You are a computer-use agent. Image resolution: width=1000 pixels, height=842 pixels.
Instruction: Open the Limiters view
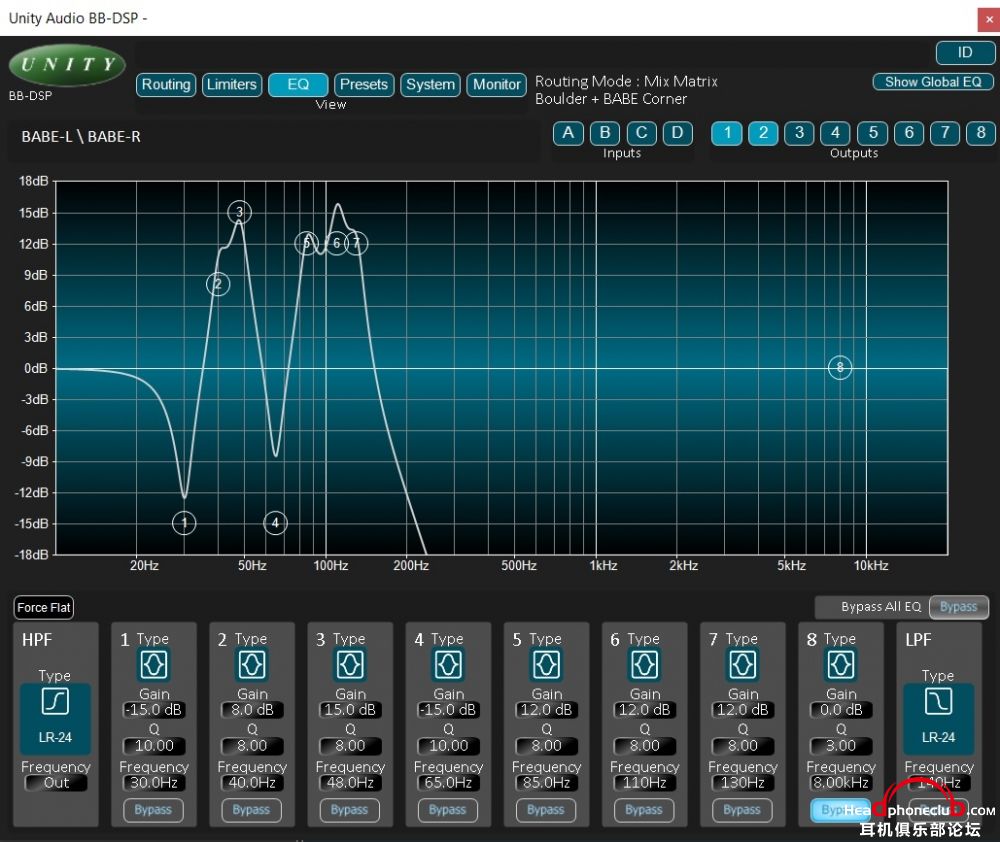click(232, 85)
